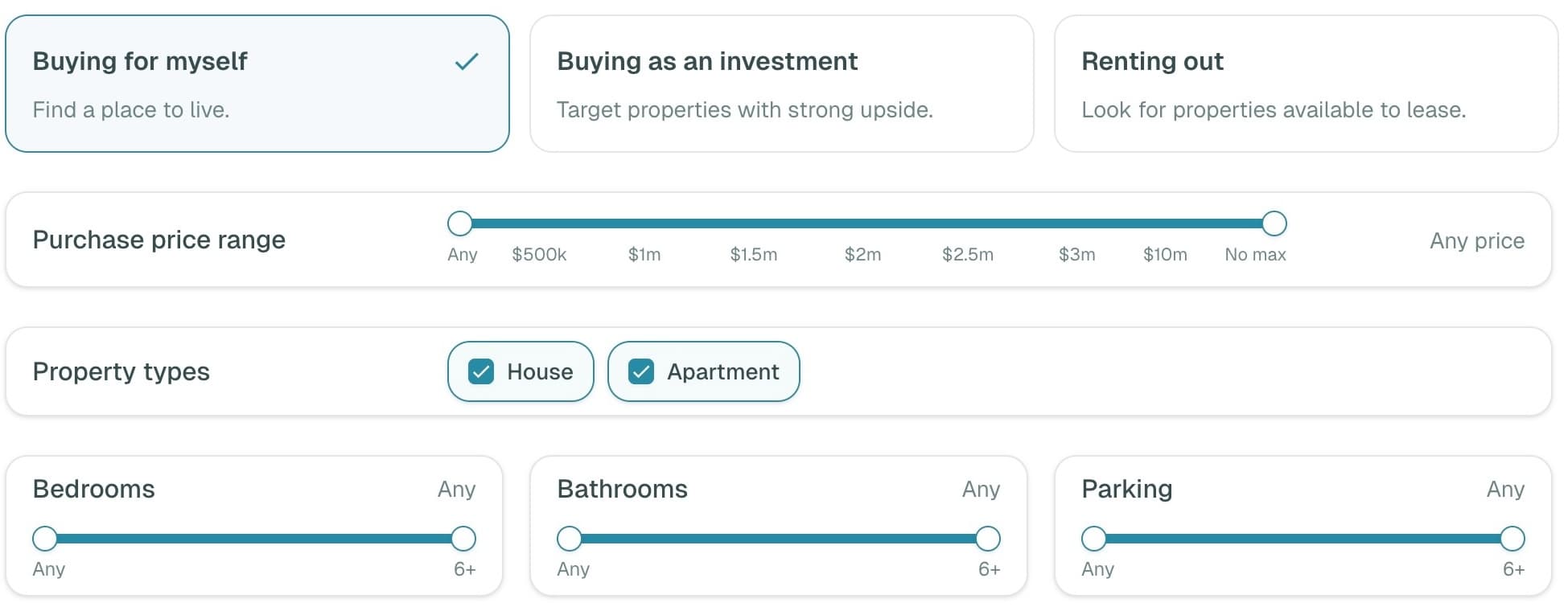Choose Buying as an investment card
The height and width of the screenshot is (611, 1568).
(781, 84)
